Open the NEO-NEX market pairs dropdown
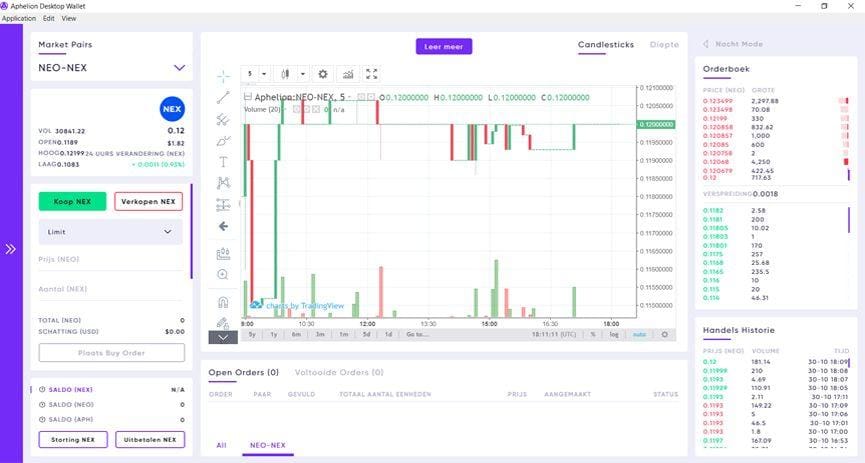The width and height of the screenshot is (865, 463). pyautogui.click(x=179, y=68)
